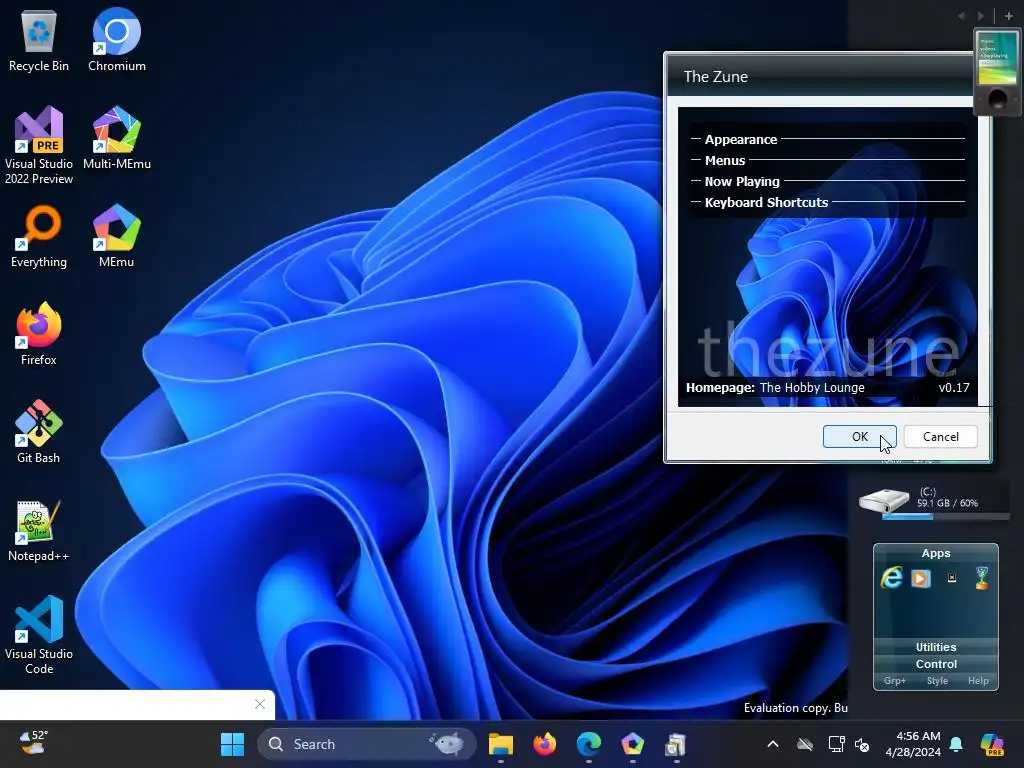Show hidden system tray icons
This screenshot has width=1024, height=768.
coord(773,744)
